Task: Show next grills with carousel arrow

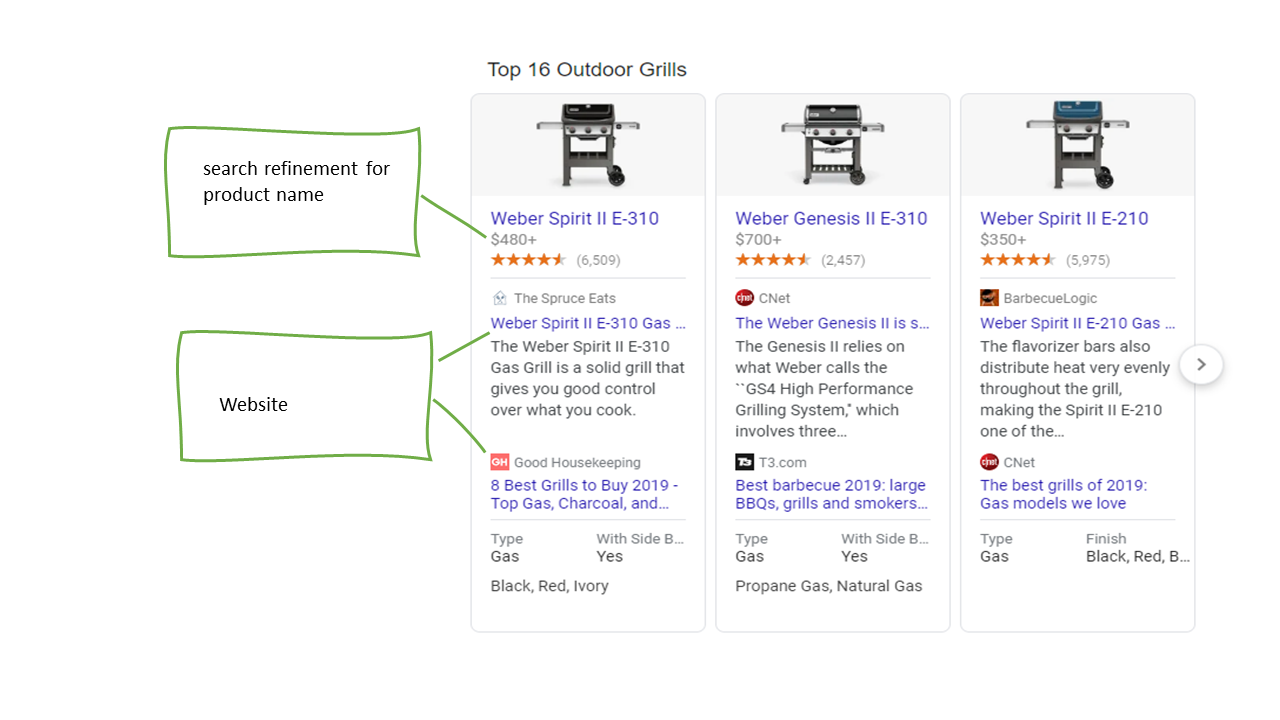Action: 1201,365
